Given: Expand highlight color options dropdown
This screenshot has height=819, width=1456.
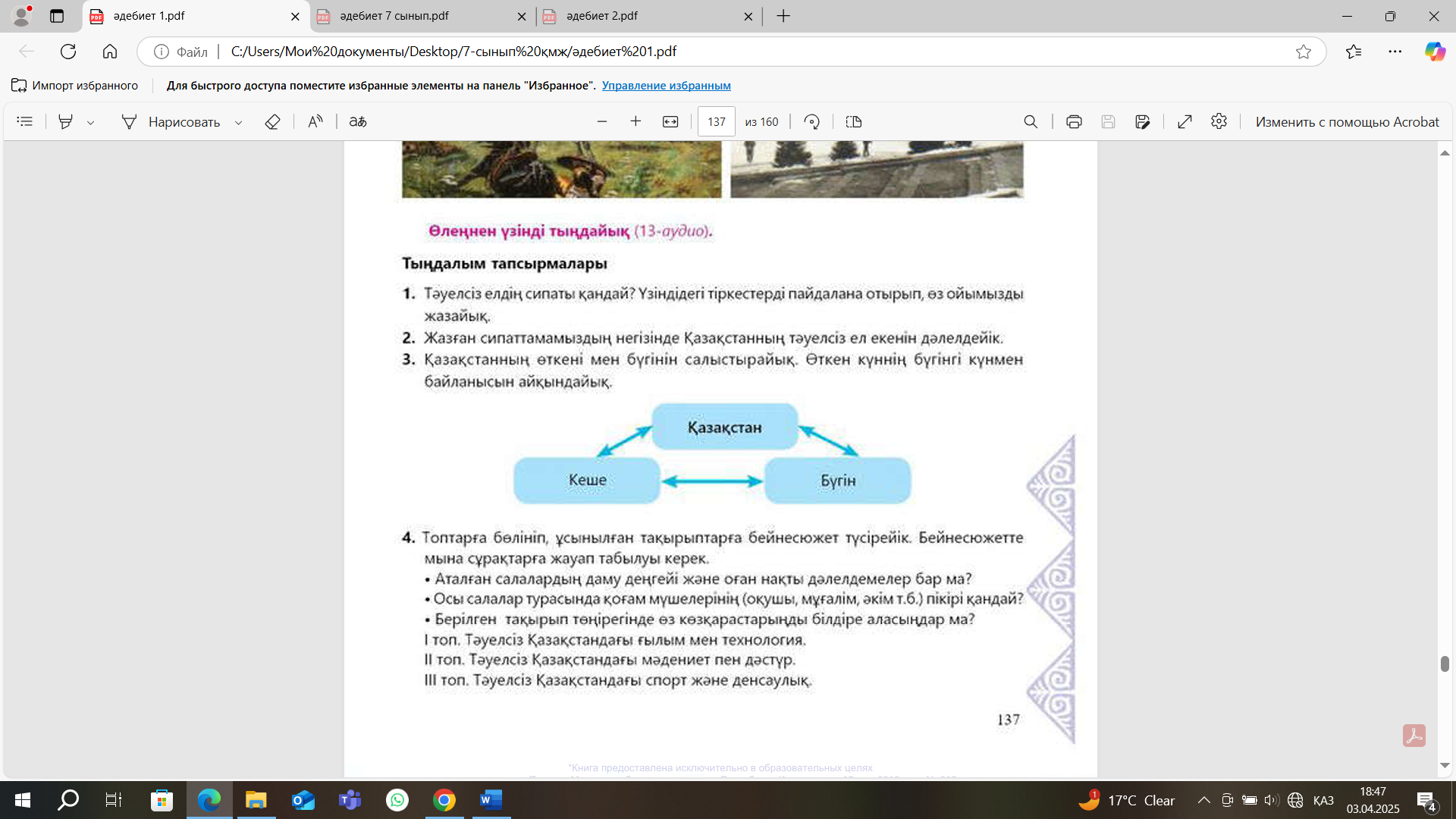Looking at the screenshot, I should (x=90, y=122).
